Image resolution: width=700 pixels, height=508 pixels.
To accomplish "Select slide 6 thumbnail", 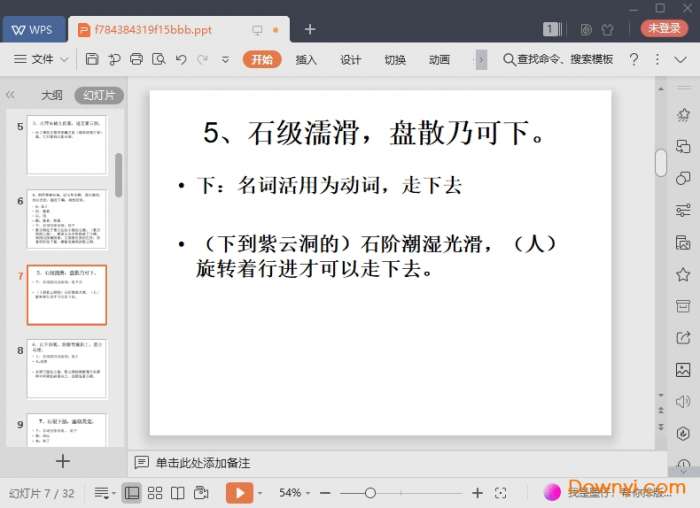I will pyautogui.click(x=67, y=219).
